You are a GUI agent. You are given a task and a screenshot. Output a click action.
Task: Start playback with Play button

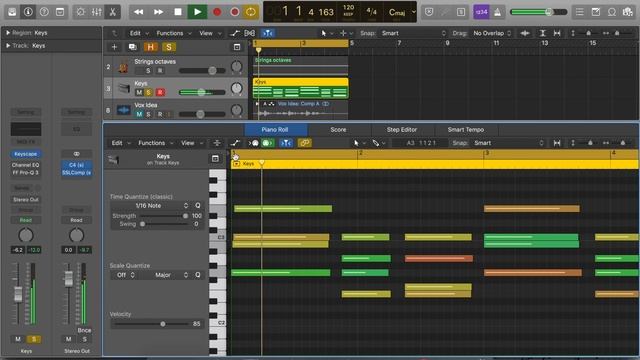[197, 12]
